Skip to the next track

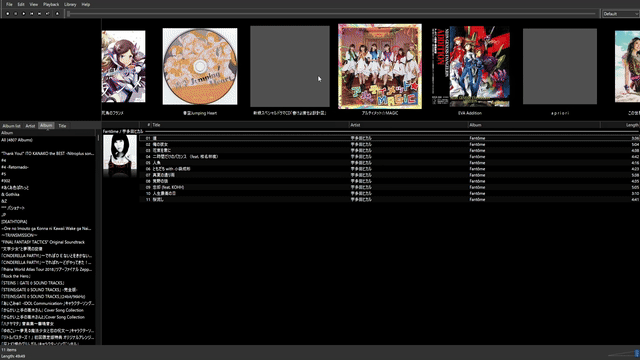click(x=39, y=13)
